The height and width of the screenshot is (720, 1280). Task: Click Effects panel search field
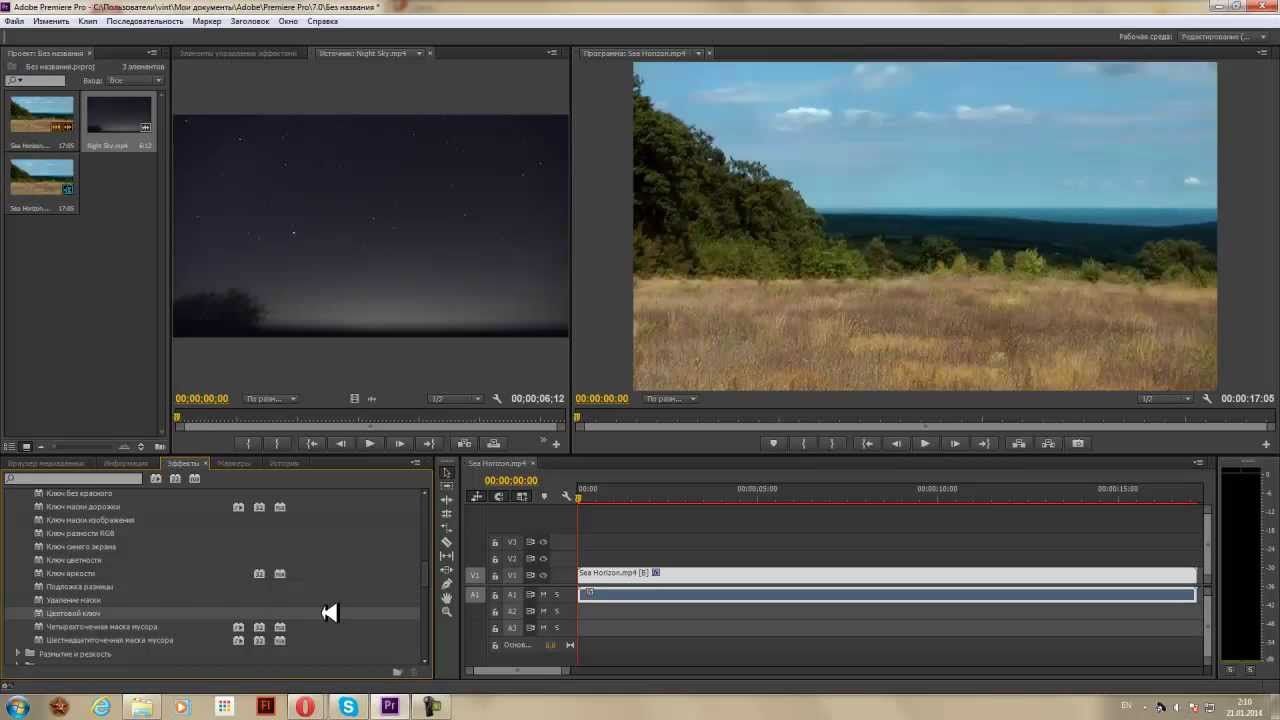click(x=74, y=479)
